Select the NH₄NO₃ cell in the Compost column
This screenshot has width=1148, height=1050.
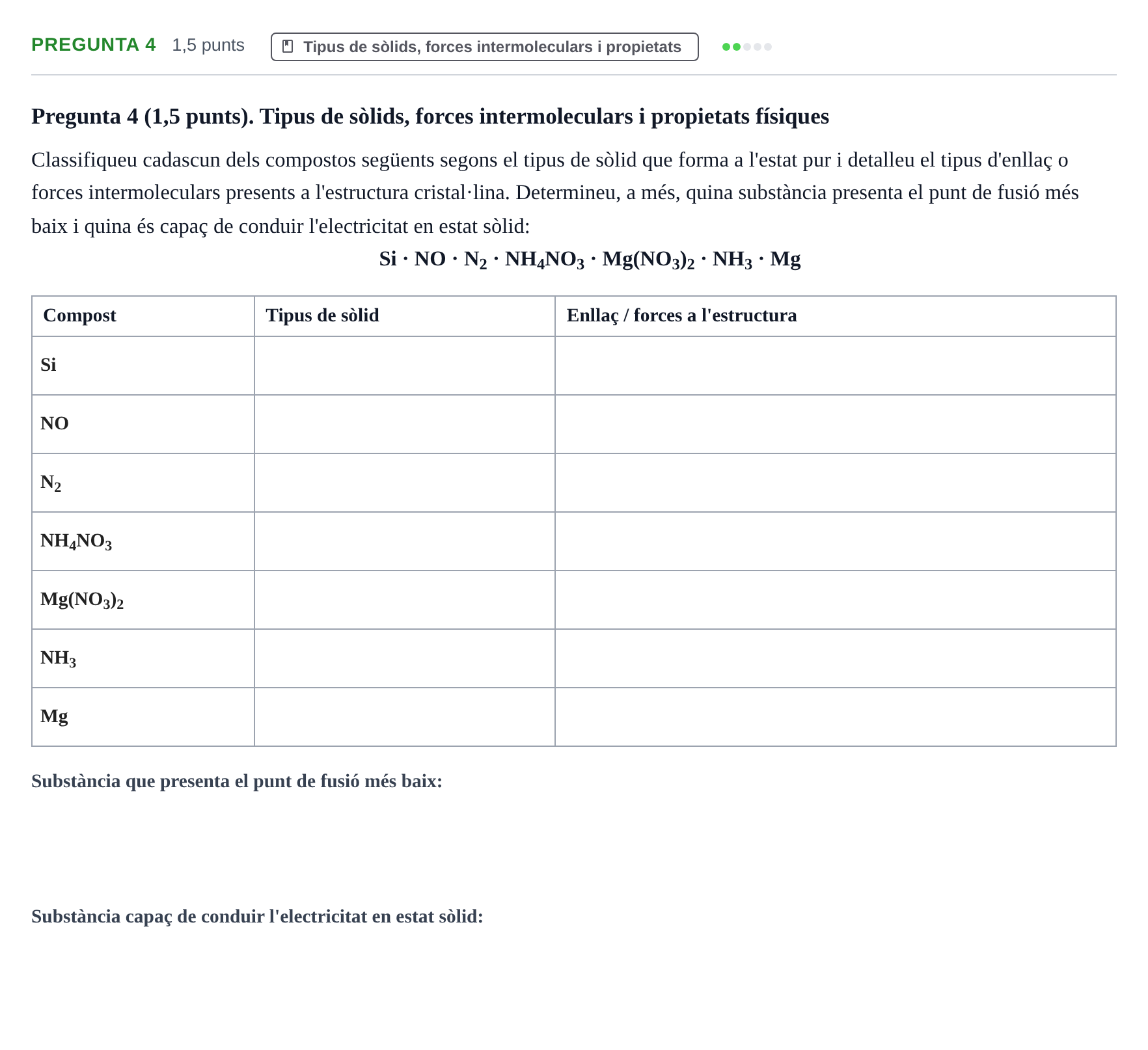pos(143,541)
